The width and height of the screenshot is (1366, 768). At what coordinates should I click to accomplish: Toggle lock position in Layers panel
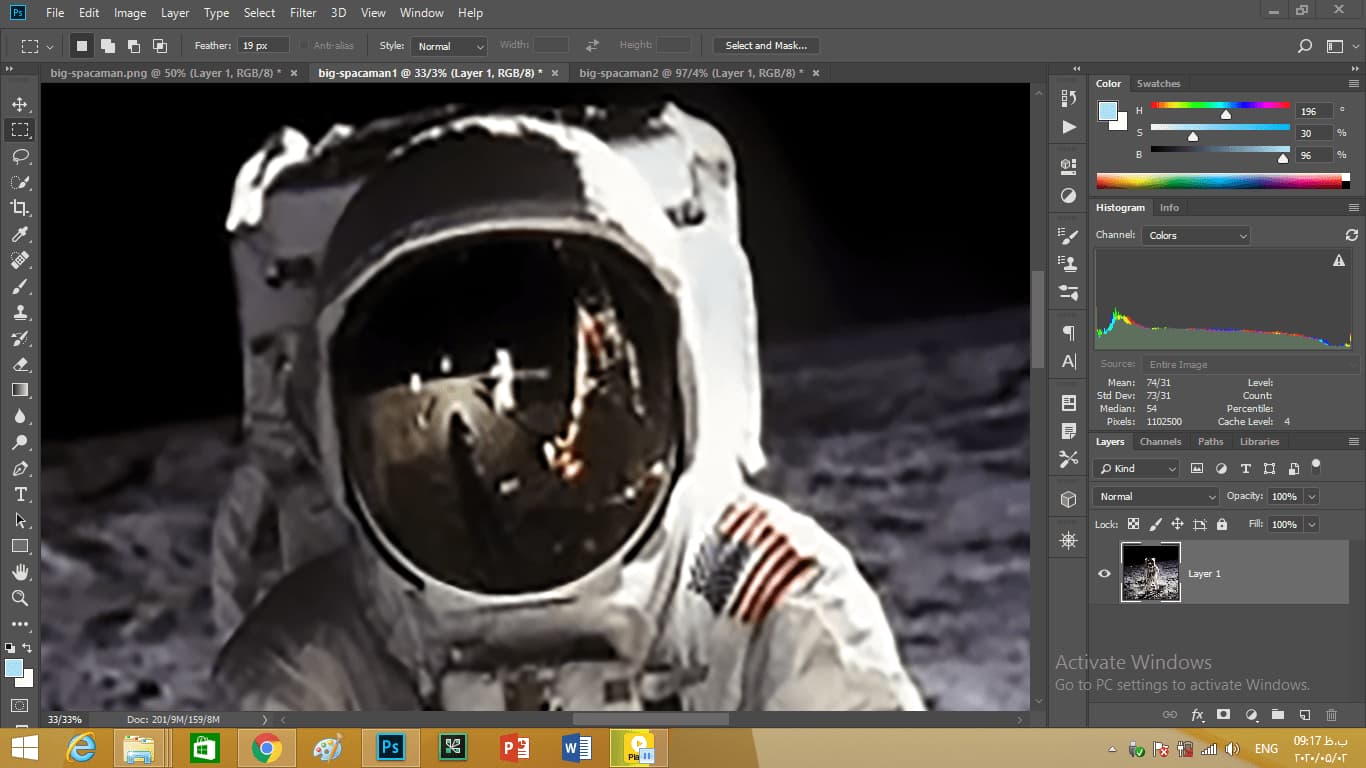tap(1177, 524)
